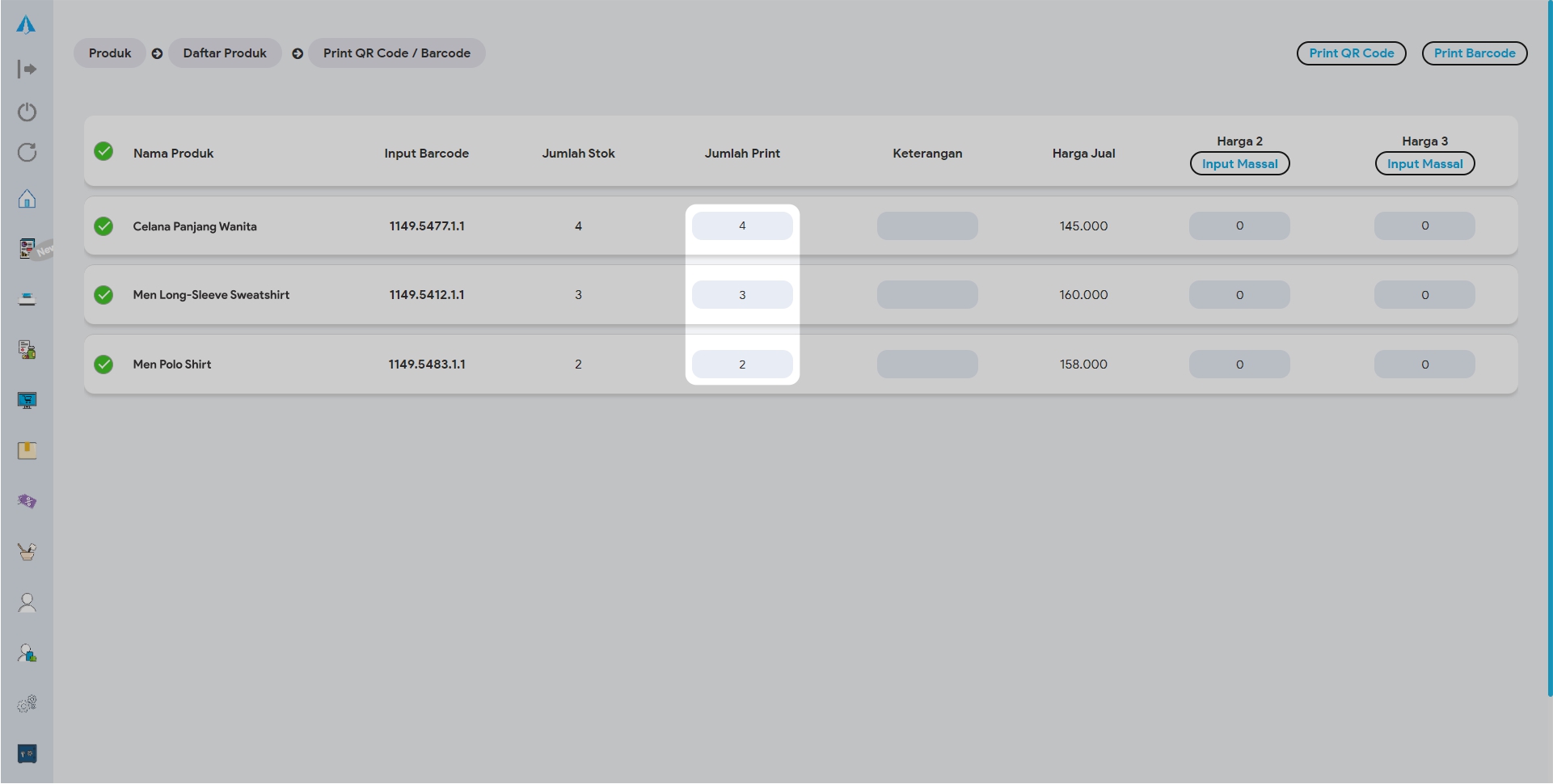Viewport: 1553px width, 784px height.
Task: Open the purple discount tag icon
Action: (x=27, y=501)
